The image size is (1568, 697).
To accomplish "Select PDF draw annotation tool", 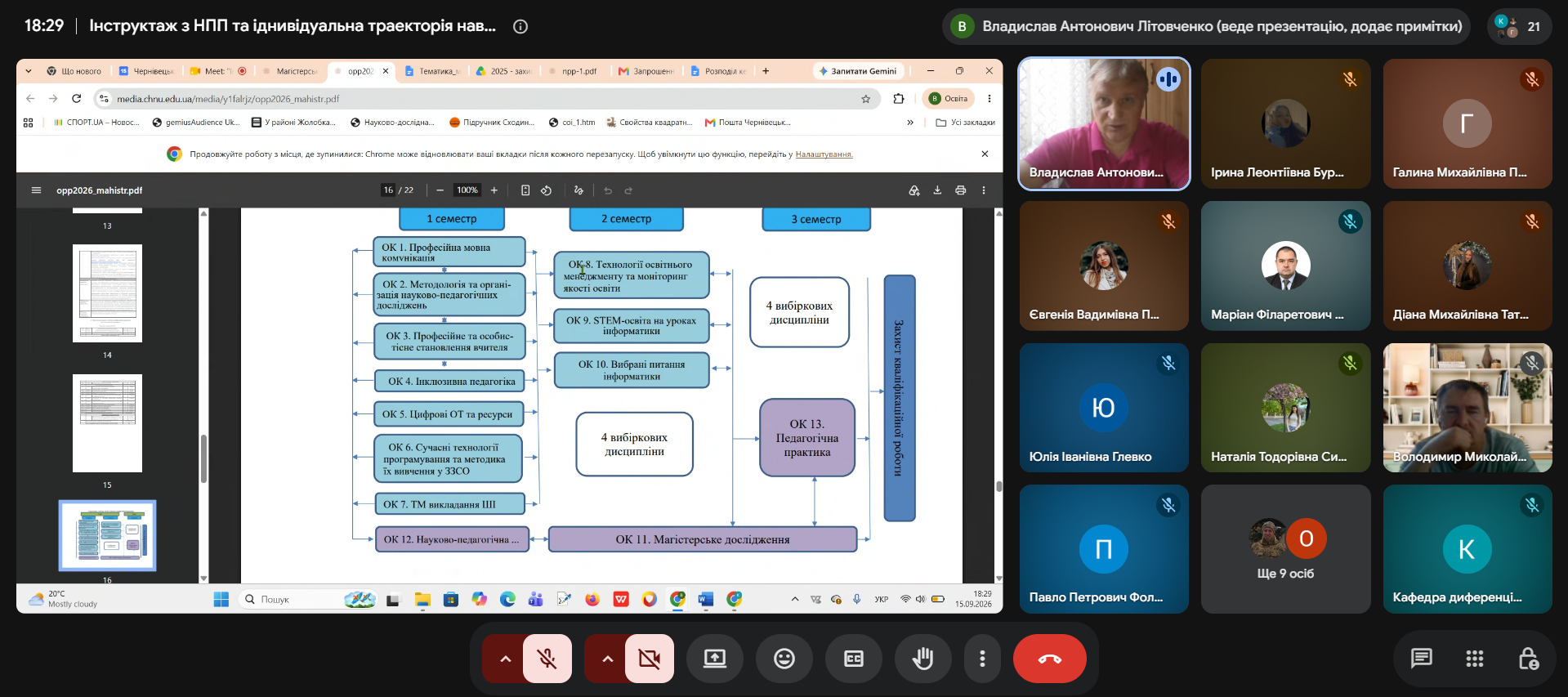I will pos(579,190).
